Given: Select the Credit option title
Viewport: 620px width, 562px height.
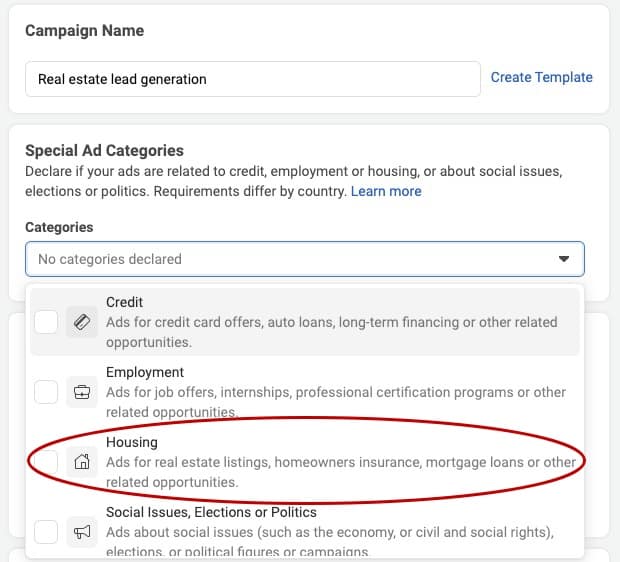Looking at the screenshot, I should [x=124, y=302].
